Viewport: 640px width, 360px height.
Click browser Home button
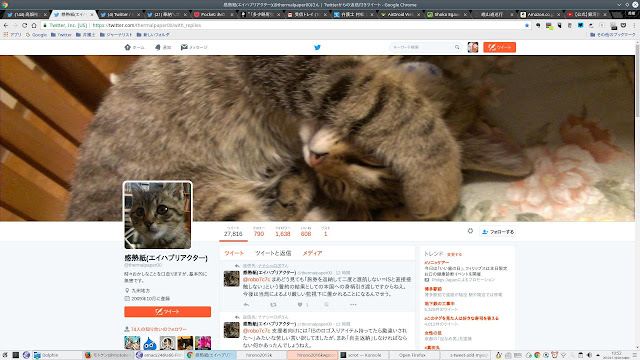34,25
